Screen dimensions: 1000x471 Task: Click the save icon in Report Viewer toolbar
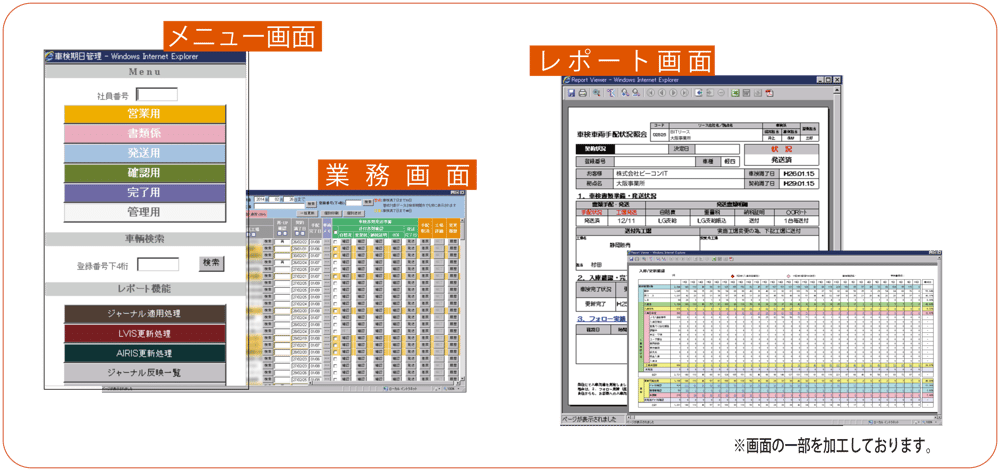click(571, 93)
